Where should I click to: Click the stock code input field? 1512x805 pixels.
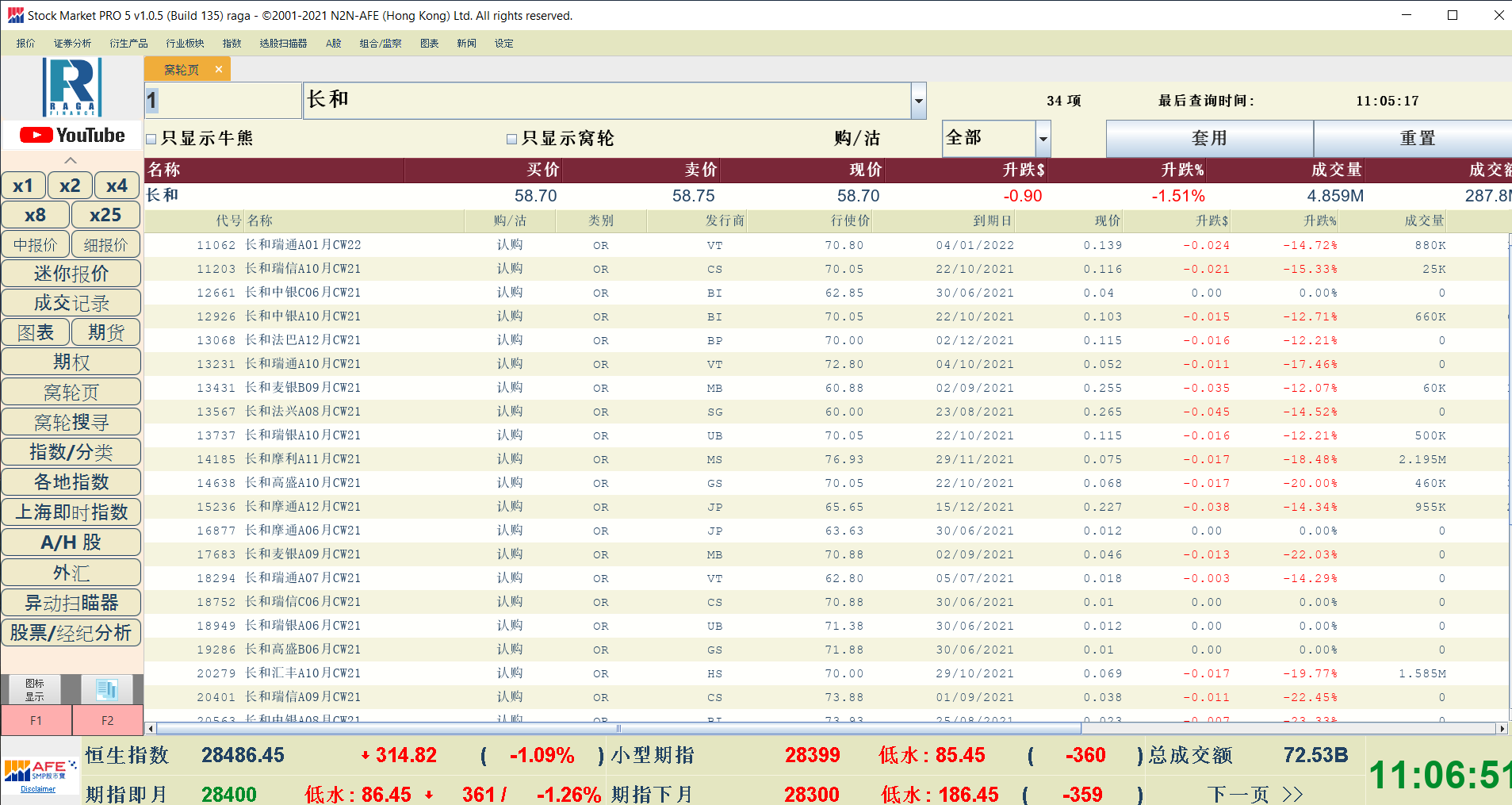222,101
